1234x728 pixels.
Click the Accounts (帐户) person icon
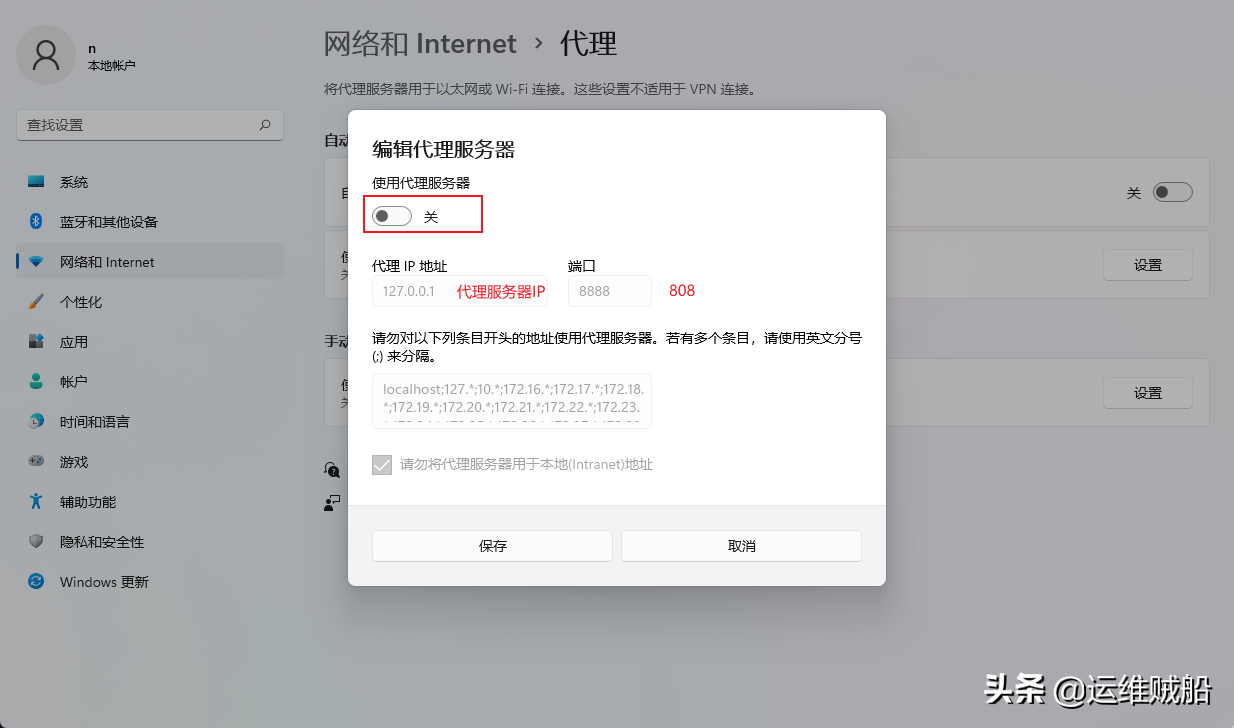[37, 382]
